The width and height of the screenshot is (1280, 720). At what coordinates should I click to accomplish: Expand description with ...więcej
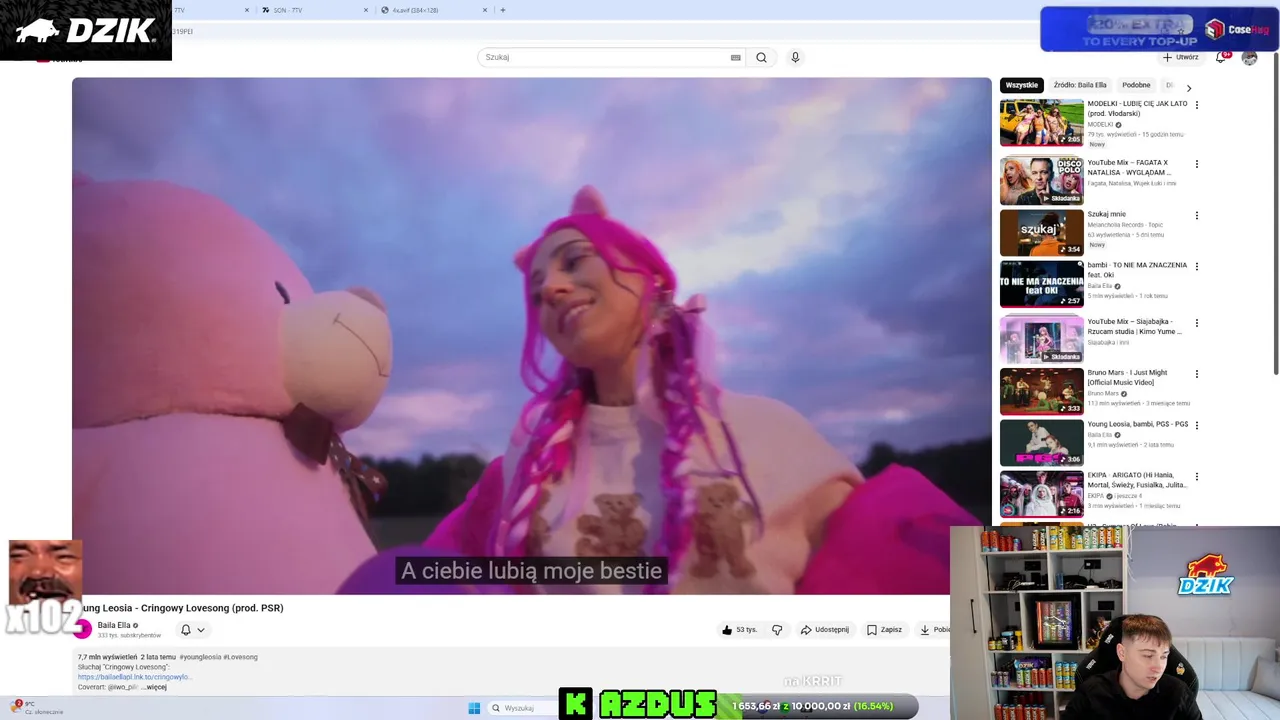click(154, 687)
